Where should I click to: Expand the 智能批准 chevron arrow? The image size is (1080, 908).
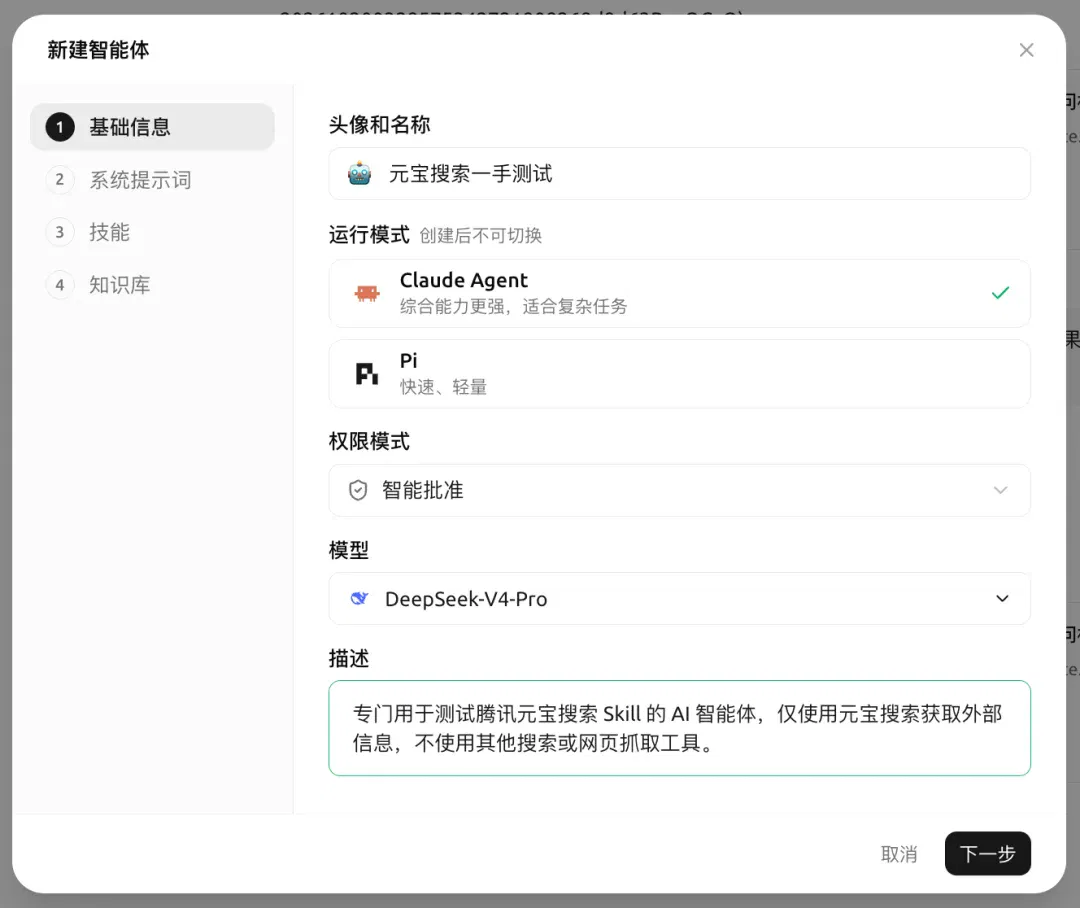[x=1001, y=491]
